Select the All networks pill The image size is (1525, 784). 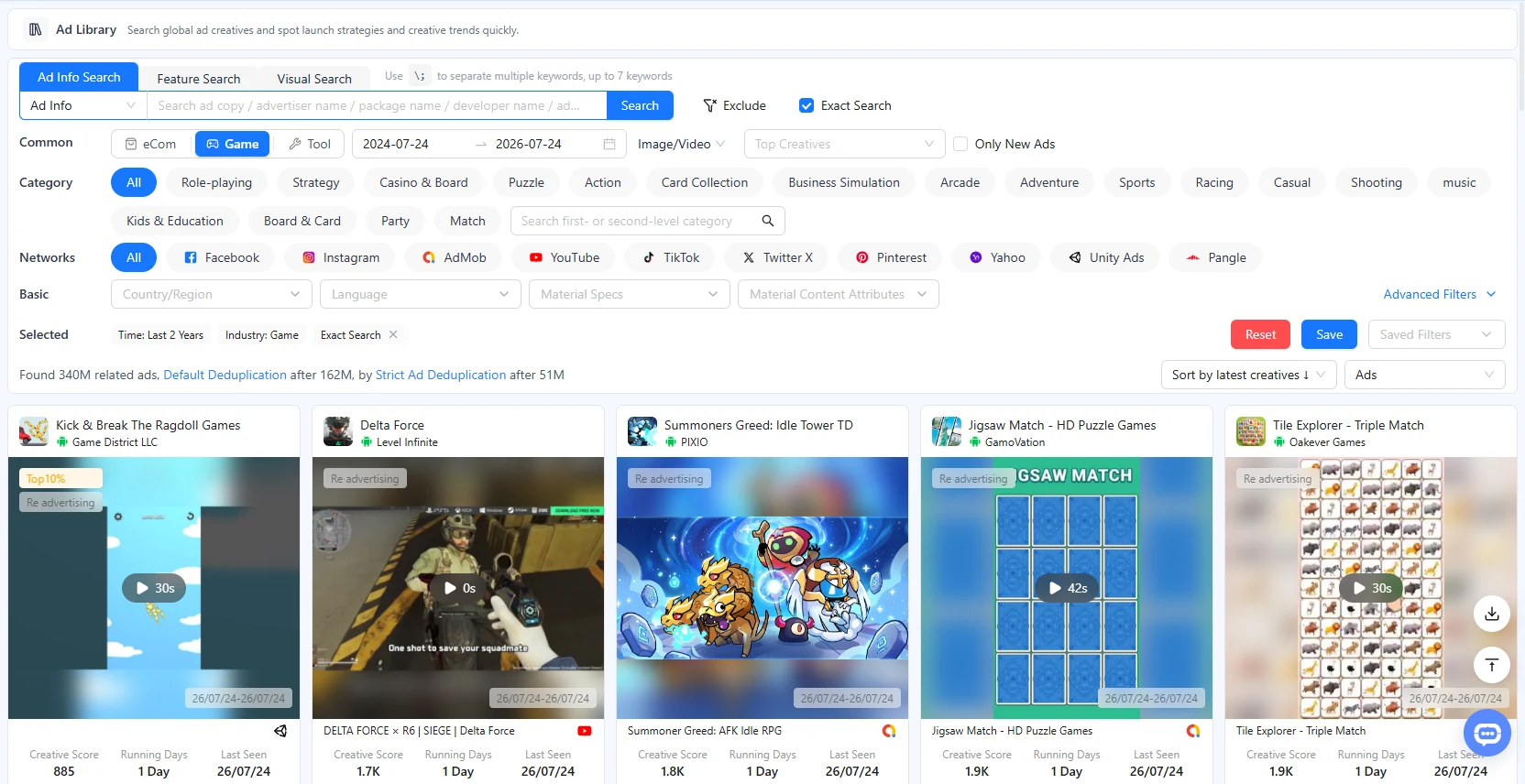[134, 257]
